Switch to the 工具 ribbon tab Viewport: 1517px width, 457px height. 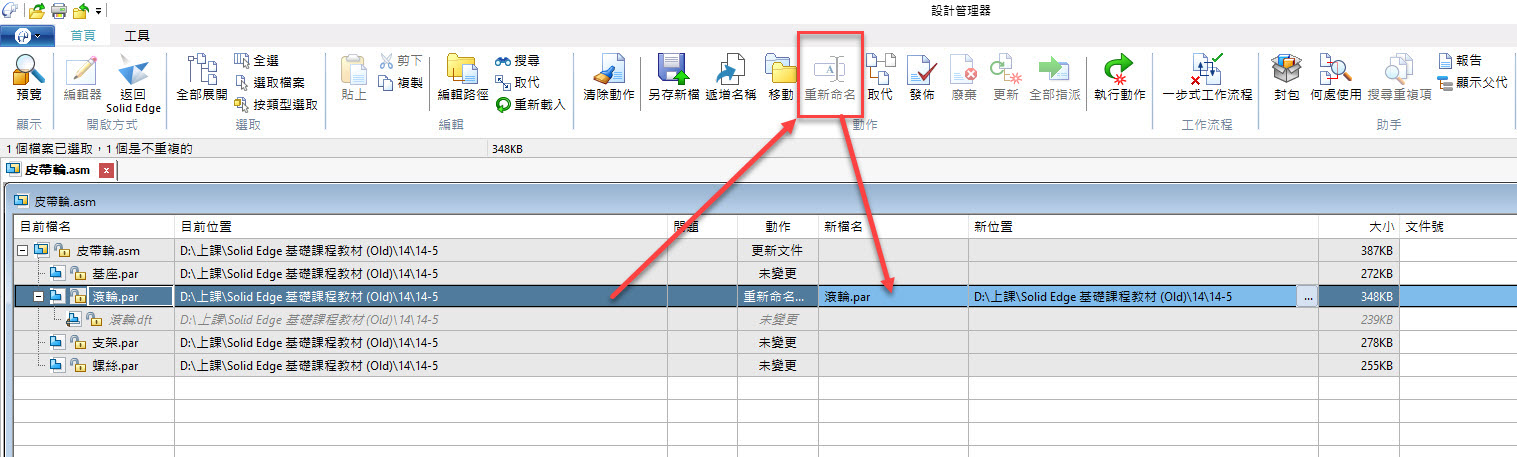[x=137, y=35]
